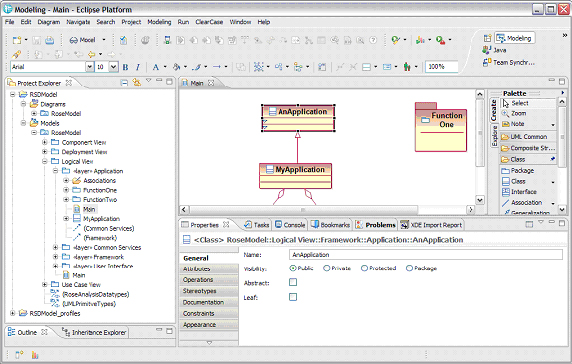572x364 pixels.
Task: Click the Italic formatting icon
Action: click(138, 67)
